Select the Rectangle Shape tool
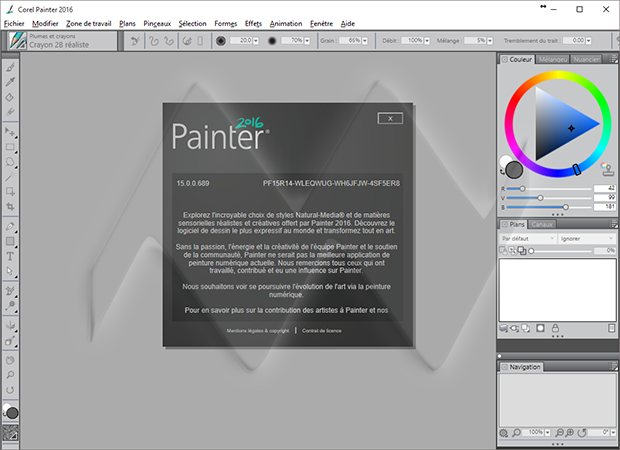 10,242
